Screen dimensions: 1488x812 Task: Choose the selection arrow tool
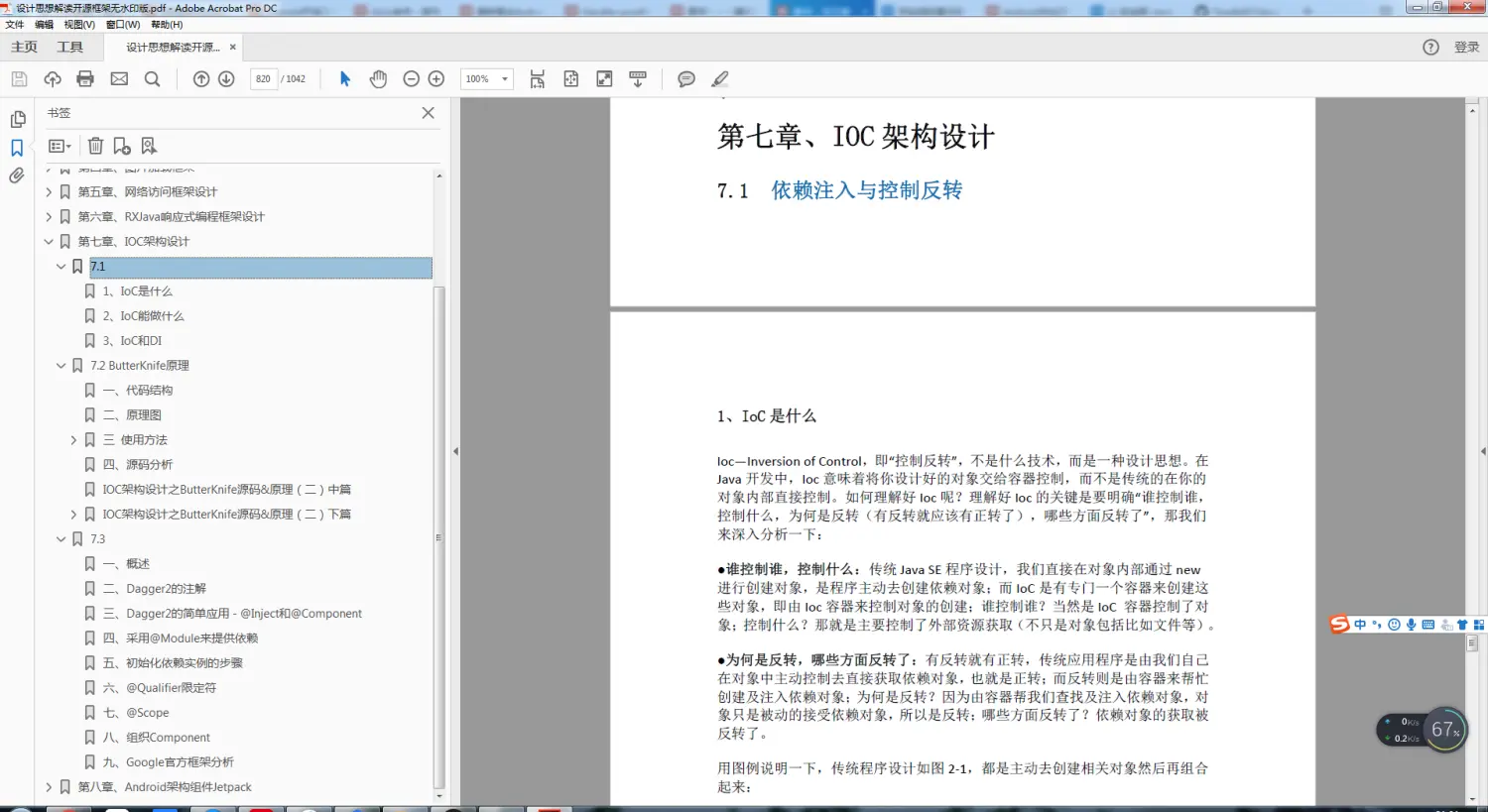345,79
